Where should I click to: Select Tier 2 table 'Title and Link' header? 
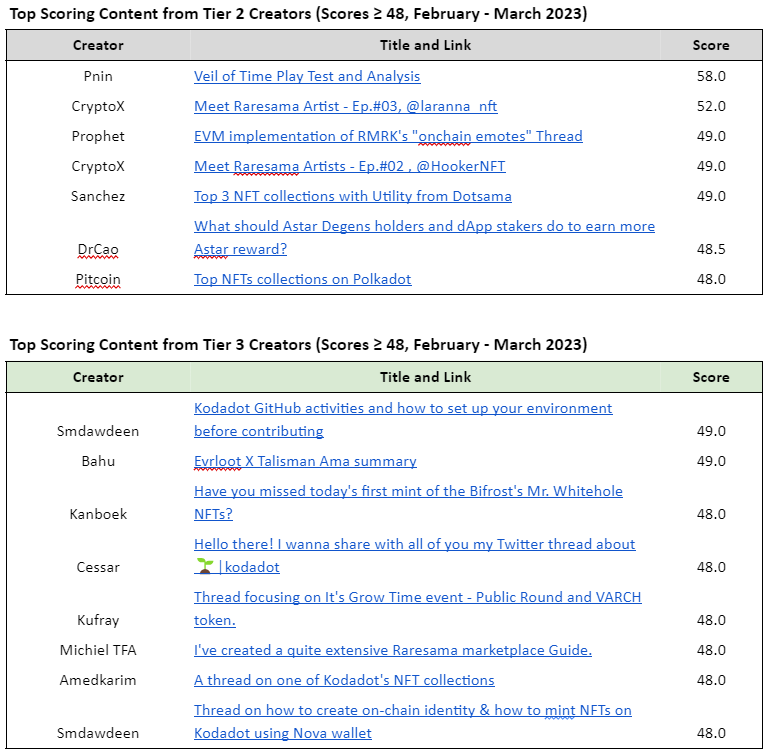coord(425,46)
